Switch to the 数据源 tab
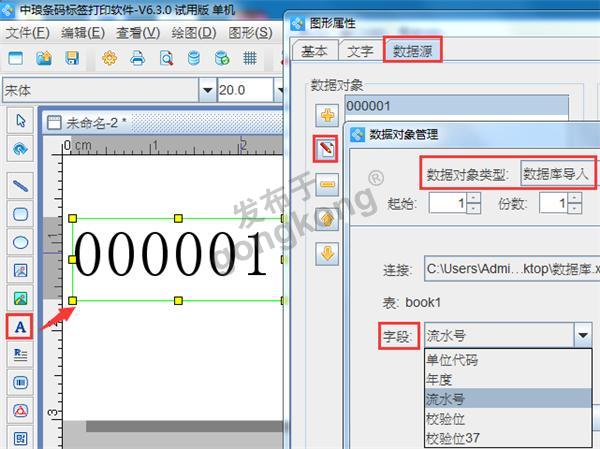Viewport: 600px width, 449px height. pos(412,50)
